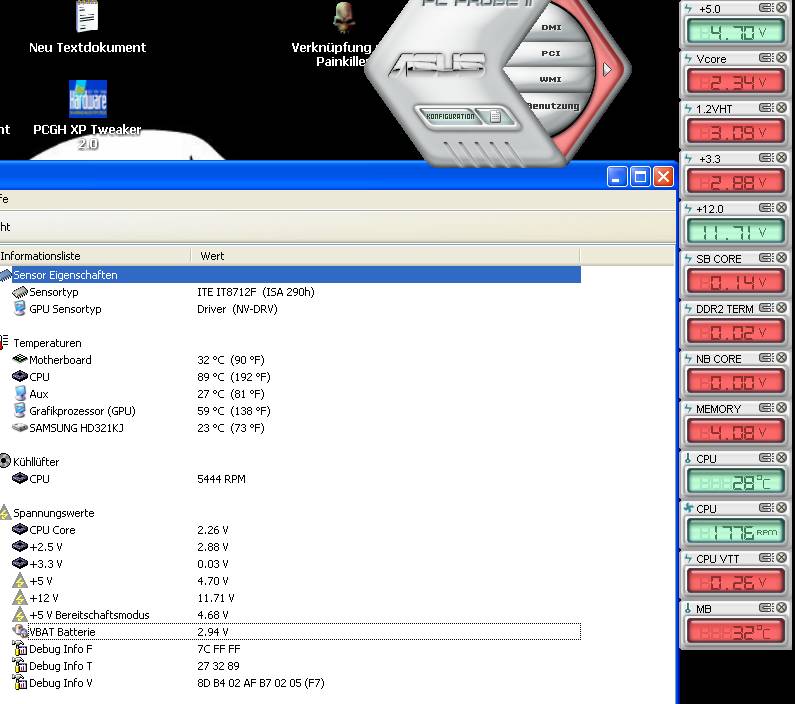Screen dimensions: 795x704
Task: Close the +5.0 voltage panel
Action: [781, 8]
